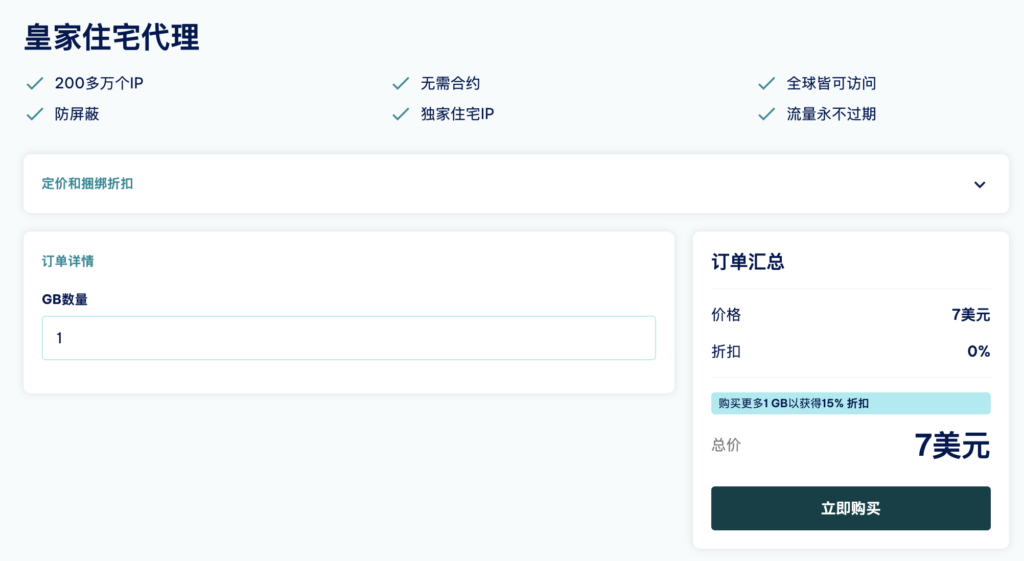Screen dimensions: 1024x561
Task: Expand the 定价和捆绑折扣 chevron arrow
Action: tap(980, 184)
